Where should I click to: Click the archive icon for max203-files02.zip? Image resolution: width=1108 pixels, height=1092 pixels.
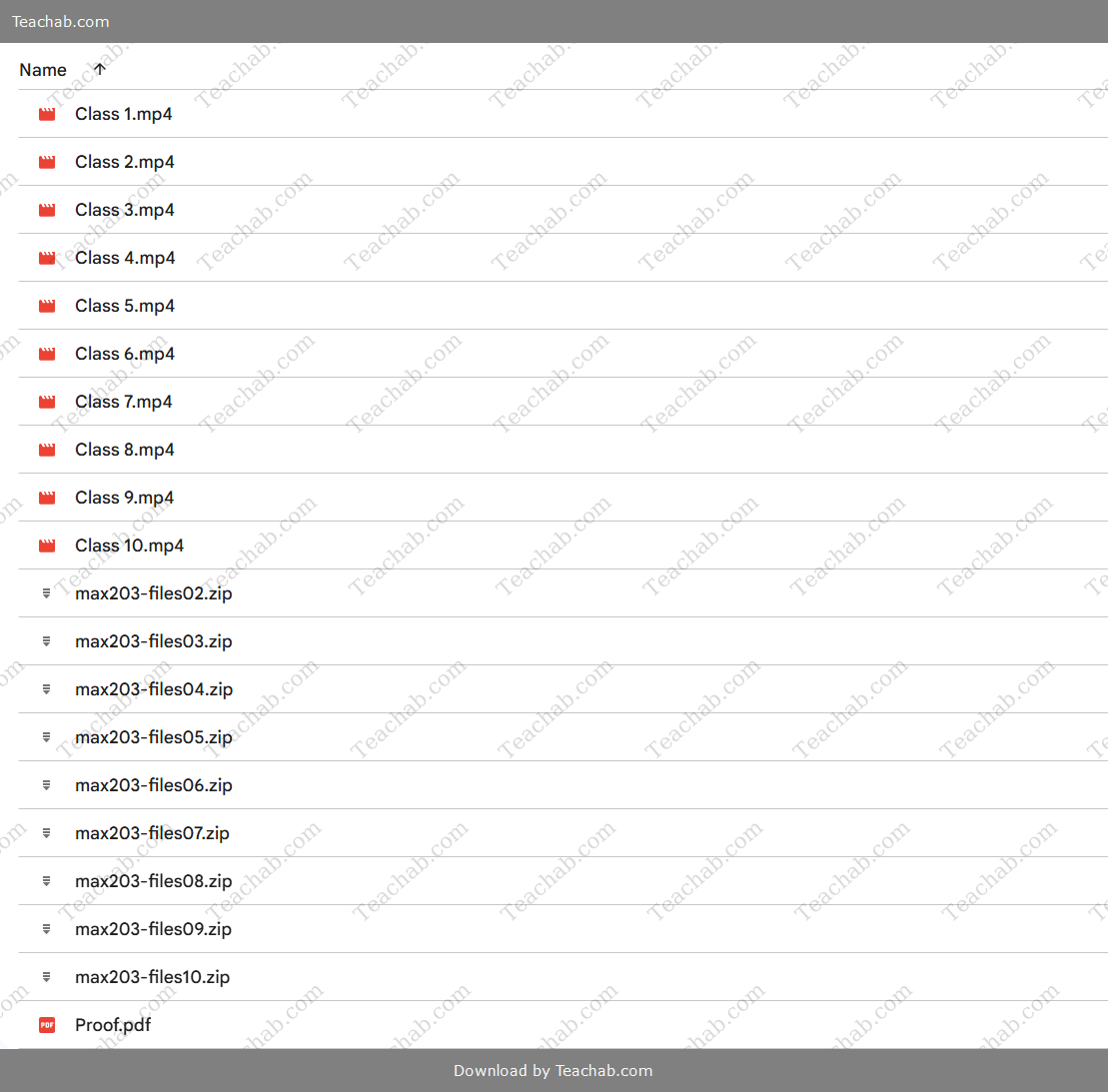(x=46, y=593)
